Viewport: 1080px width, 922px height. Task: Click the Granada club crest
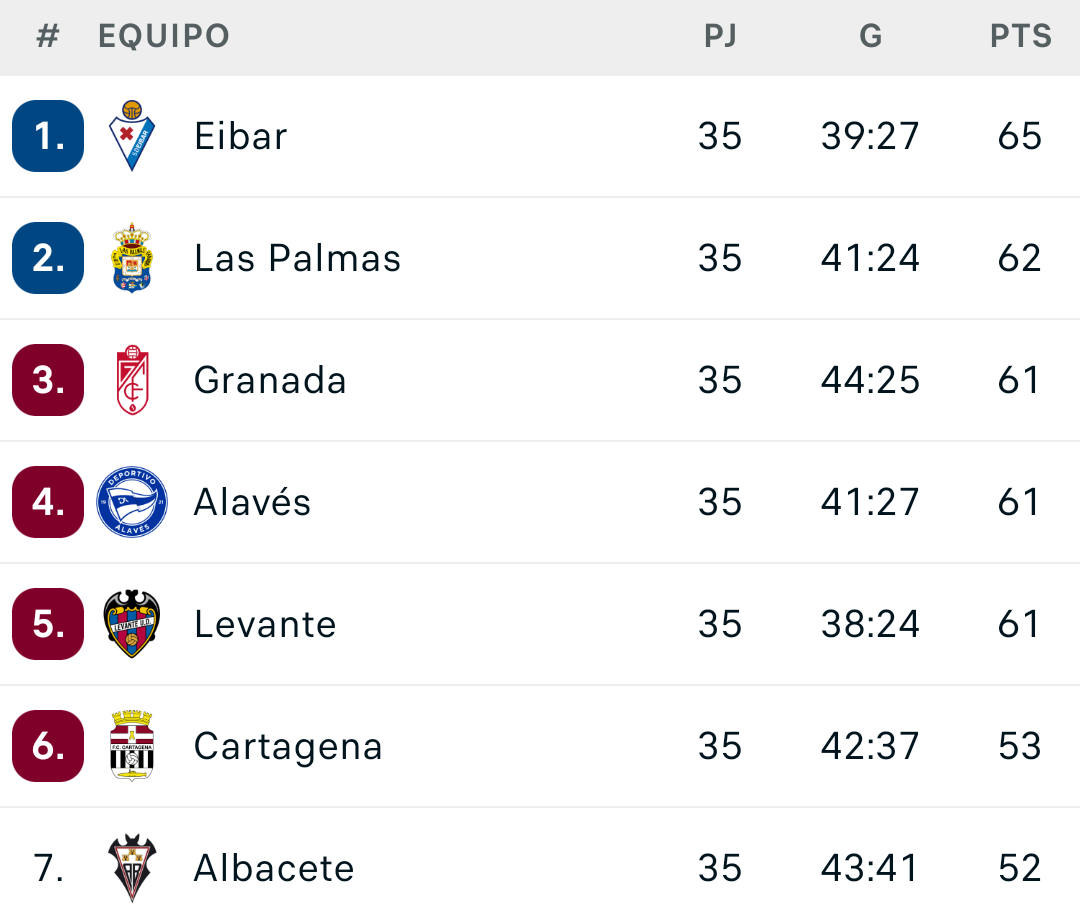click(131, 380)
